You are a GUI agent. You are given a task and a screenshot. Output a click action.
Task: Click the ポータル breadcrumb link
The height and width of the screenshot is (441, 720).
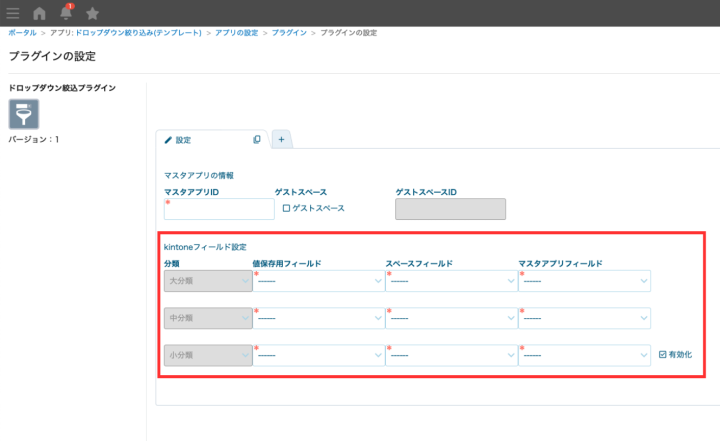(22, 34)
